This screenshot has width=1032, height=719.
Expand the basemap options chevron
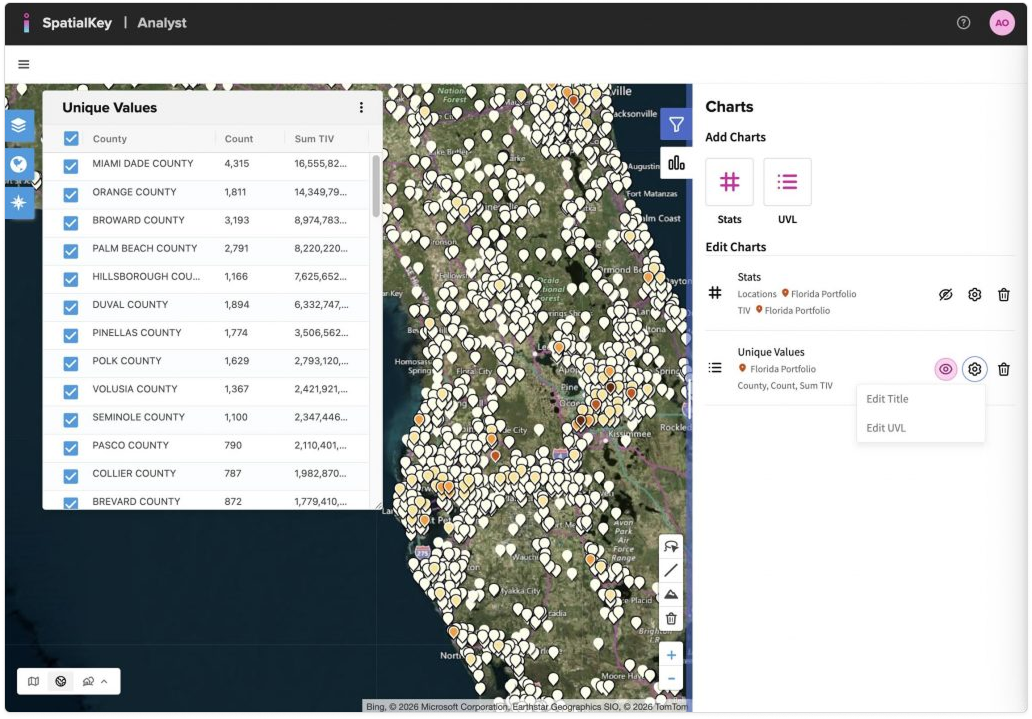(104, 681)
